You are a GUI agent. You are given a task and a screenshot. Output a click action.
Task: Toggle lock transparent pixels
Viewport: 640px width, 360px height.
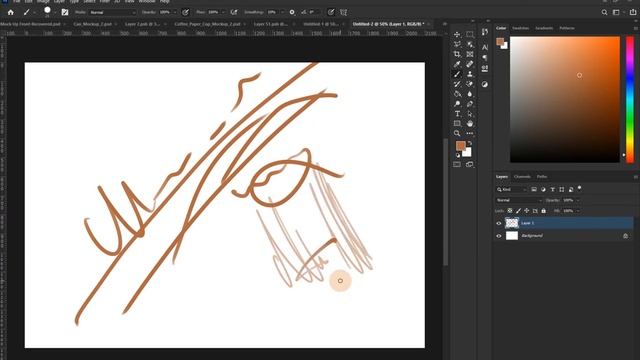[x=510, y=211]
